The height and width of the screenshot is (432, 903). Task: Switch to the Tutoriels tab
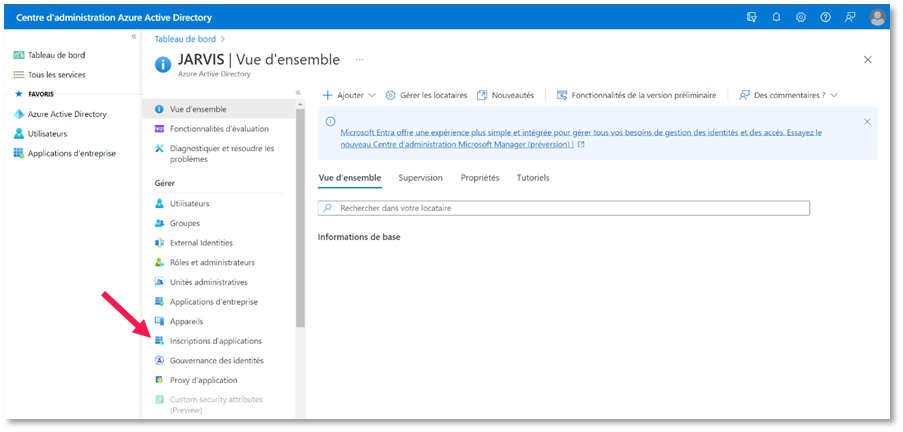pos(533,178)
